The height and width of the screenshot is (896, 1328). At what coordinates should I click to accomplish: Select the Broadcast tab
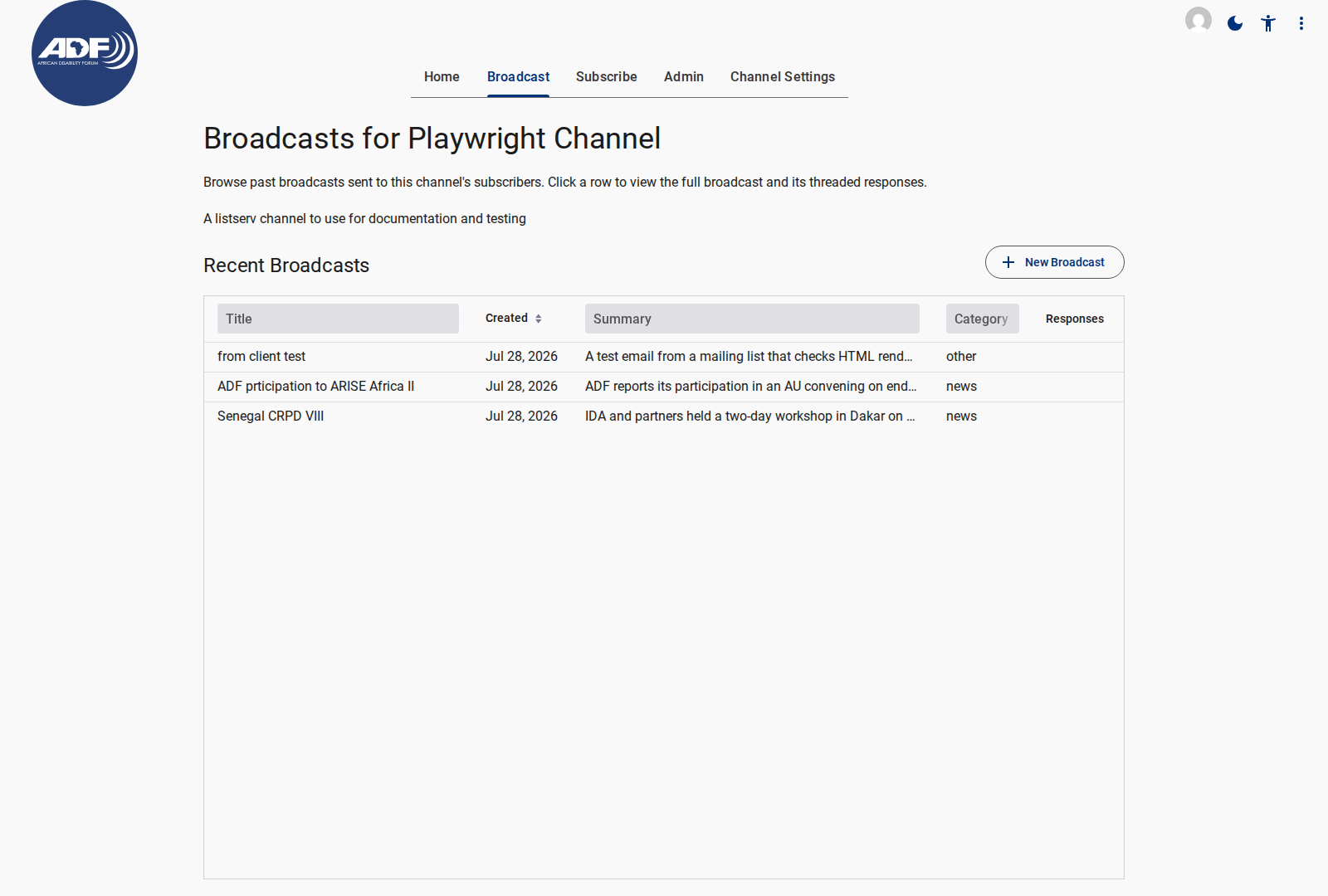pyautogui.click(x=518, y=76)
